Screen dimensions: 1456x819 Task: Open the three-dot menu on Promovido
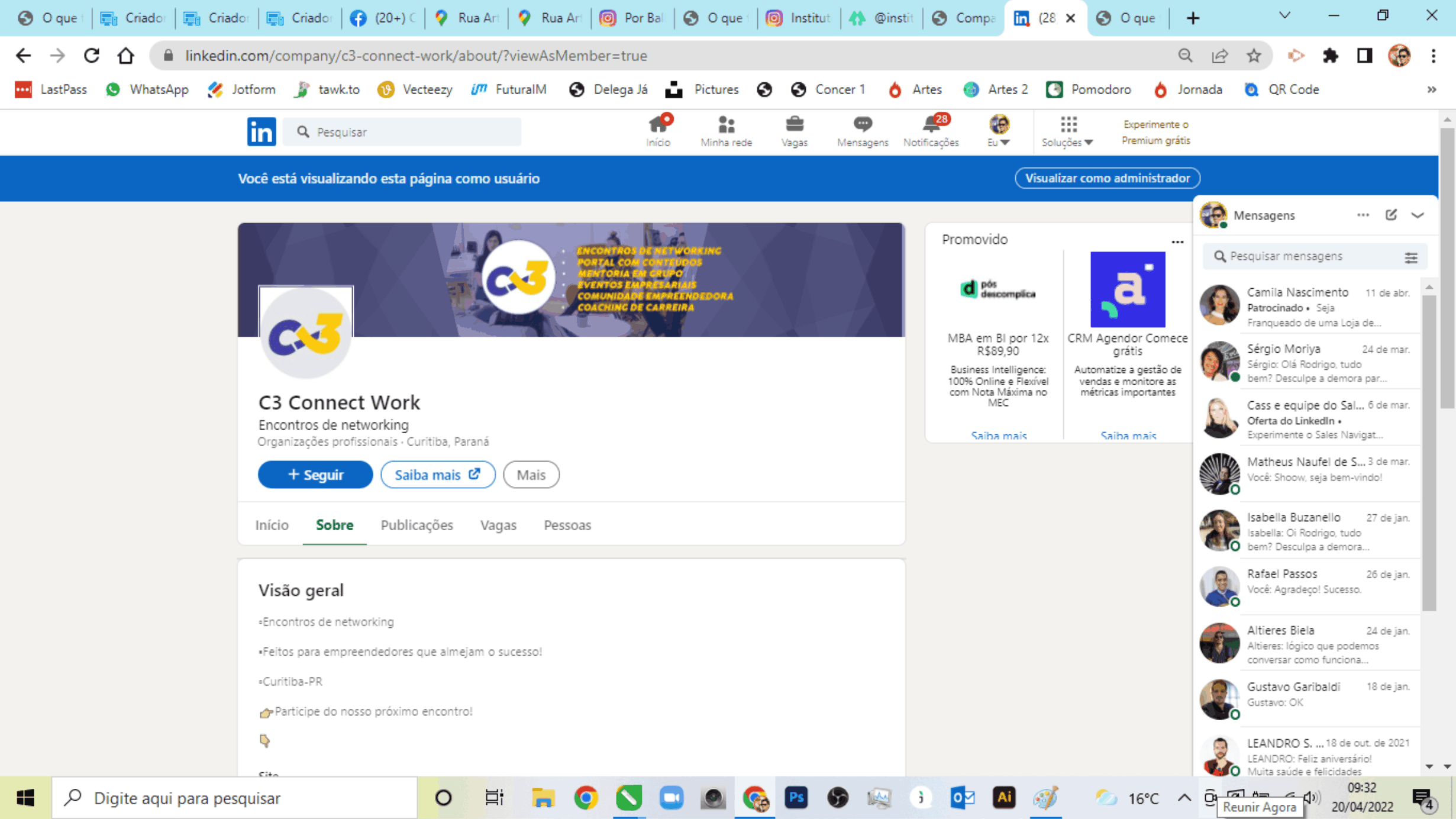click(1177, 241)
